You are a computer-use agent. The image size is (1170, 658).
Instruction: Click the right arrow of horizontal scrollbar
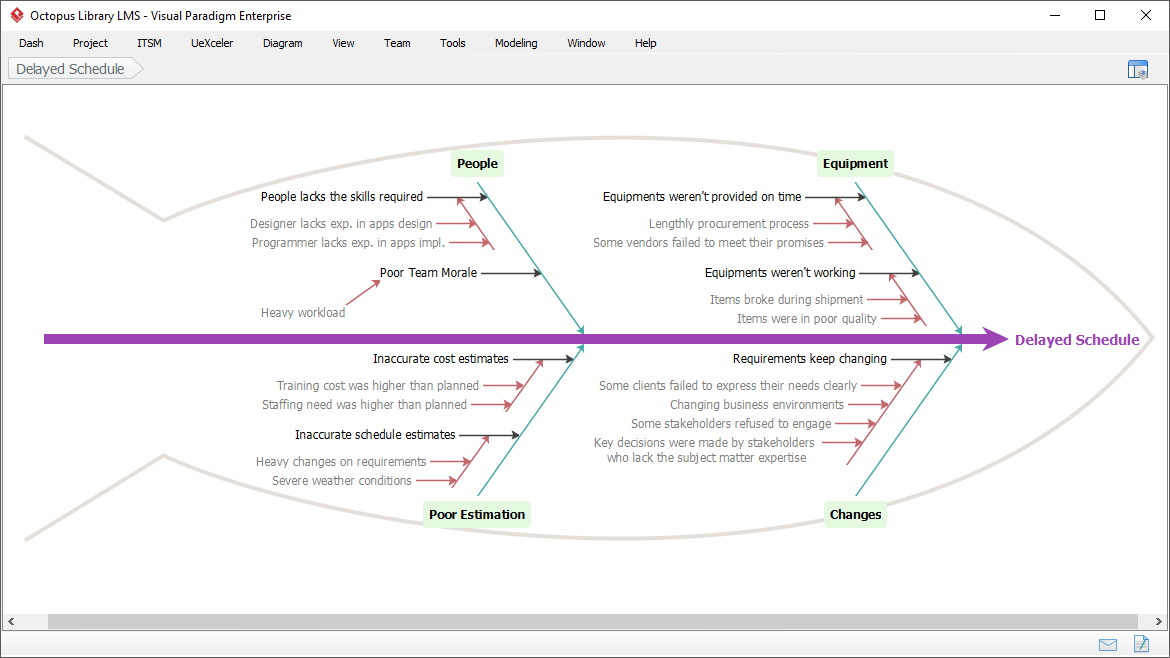point(1158,622)
